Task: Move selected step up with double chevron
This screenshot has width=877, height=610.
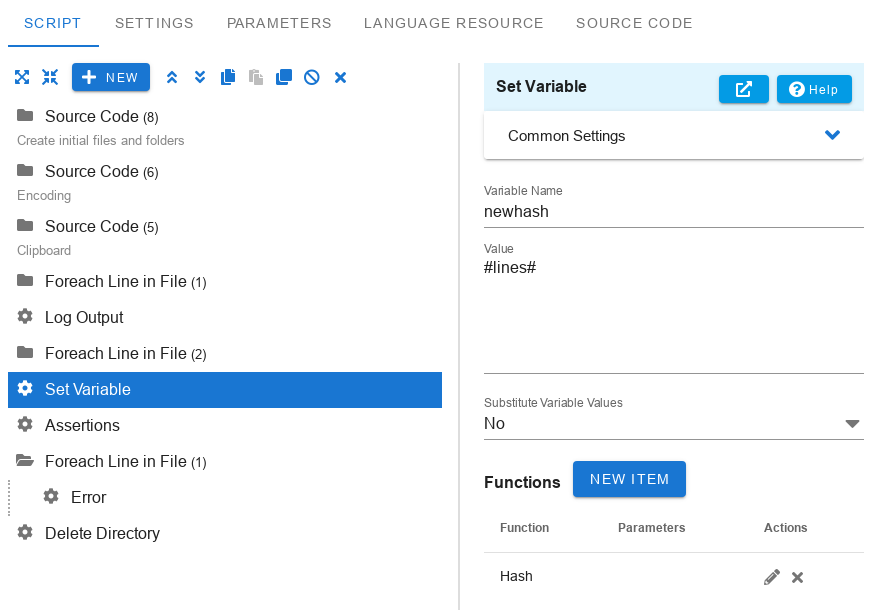Action: (172, 77)
